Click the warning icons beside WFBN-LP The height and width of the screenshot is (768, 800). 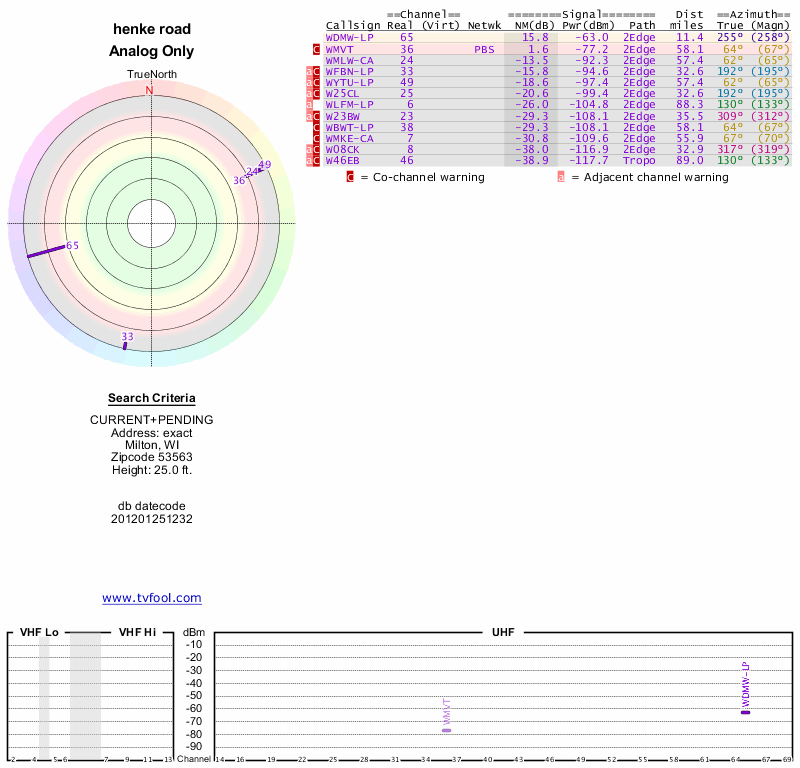tap(313, 71)
